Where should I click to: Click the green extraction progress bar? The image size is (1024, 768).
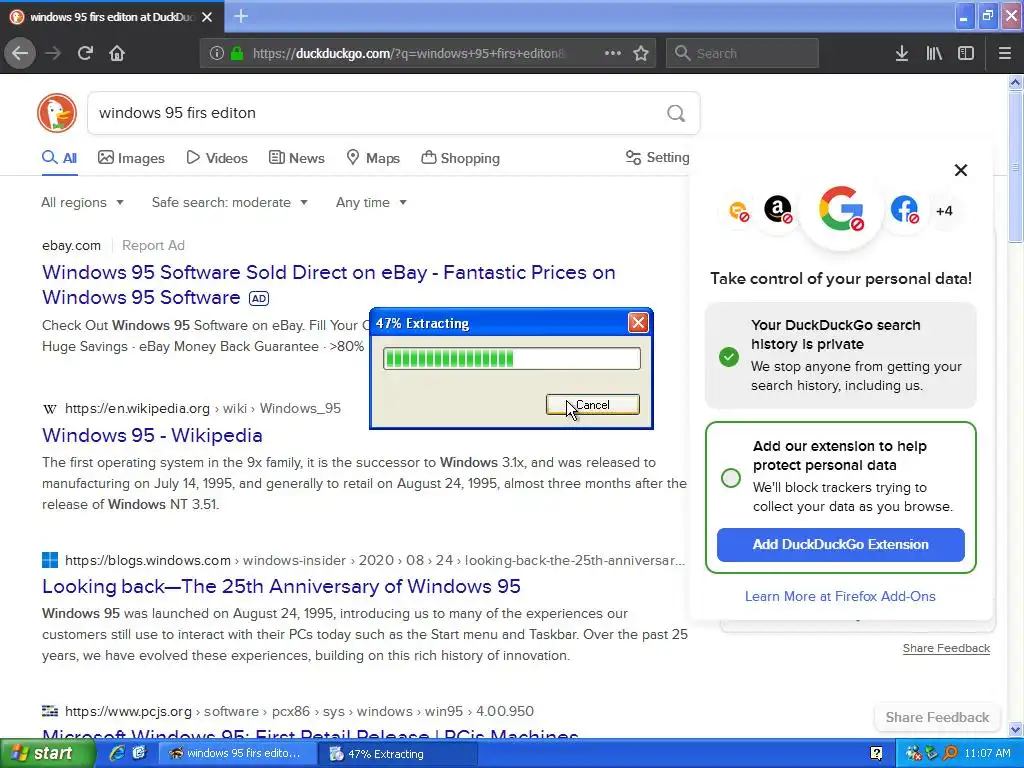[511, 359]
